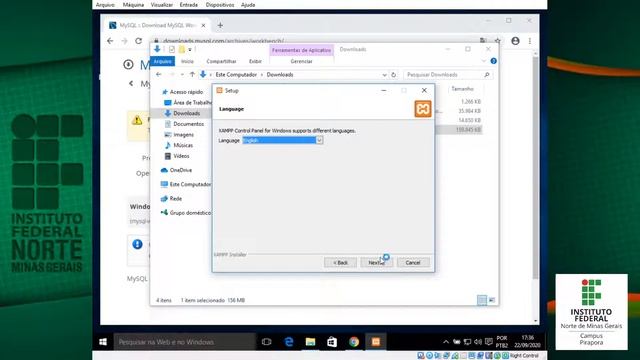Reload the Chrome page

pos(138,41)
